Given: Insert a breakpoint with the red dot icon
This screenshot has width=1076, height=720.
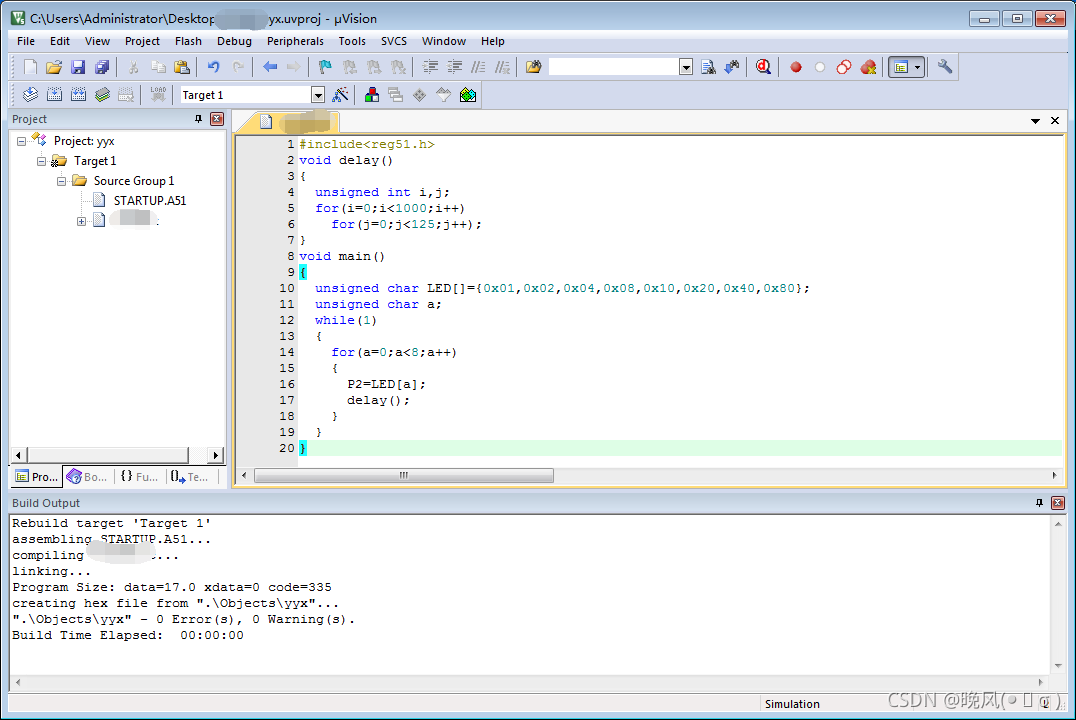Looking at the screenshot, I should click(795, 67).
